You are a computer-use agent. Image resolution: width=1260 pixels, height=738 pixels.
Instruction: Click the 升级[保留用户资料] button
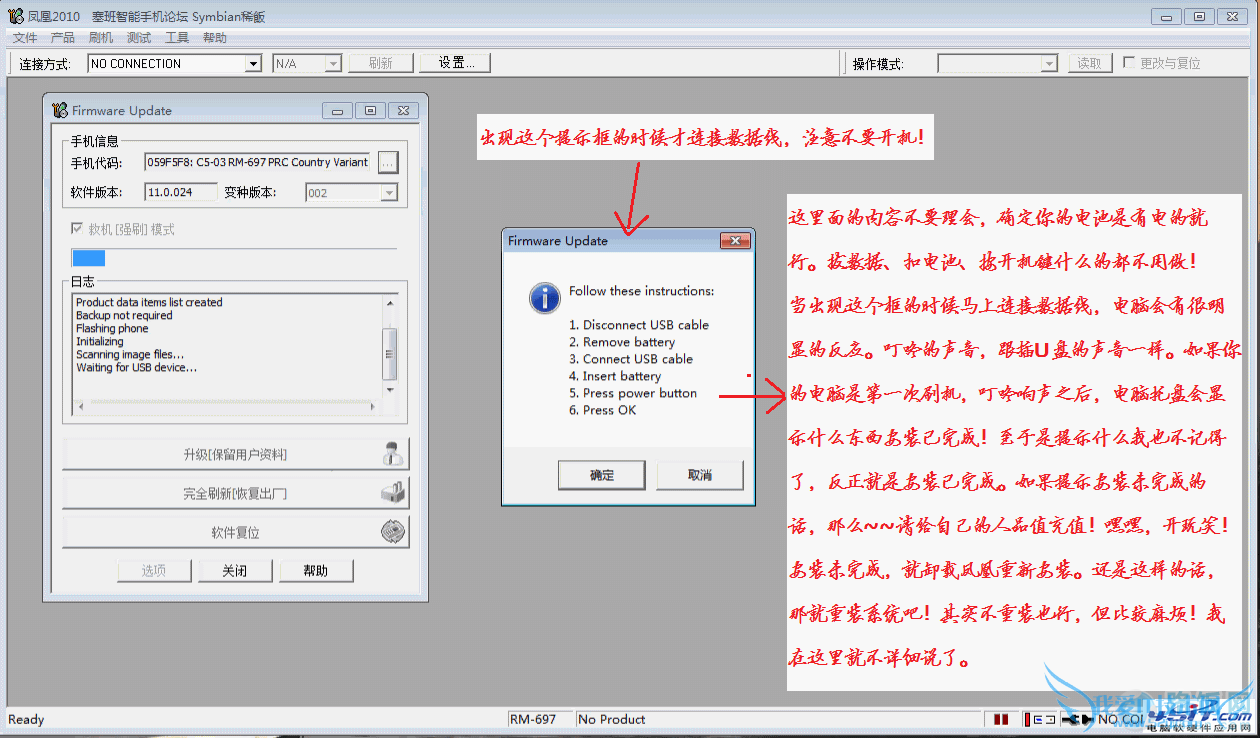[236, 454]
